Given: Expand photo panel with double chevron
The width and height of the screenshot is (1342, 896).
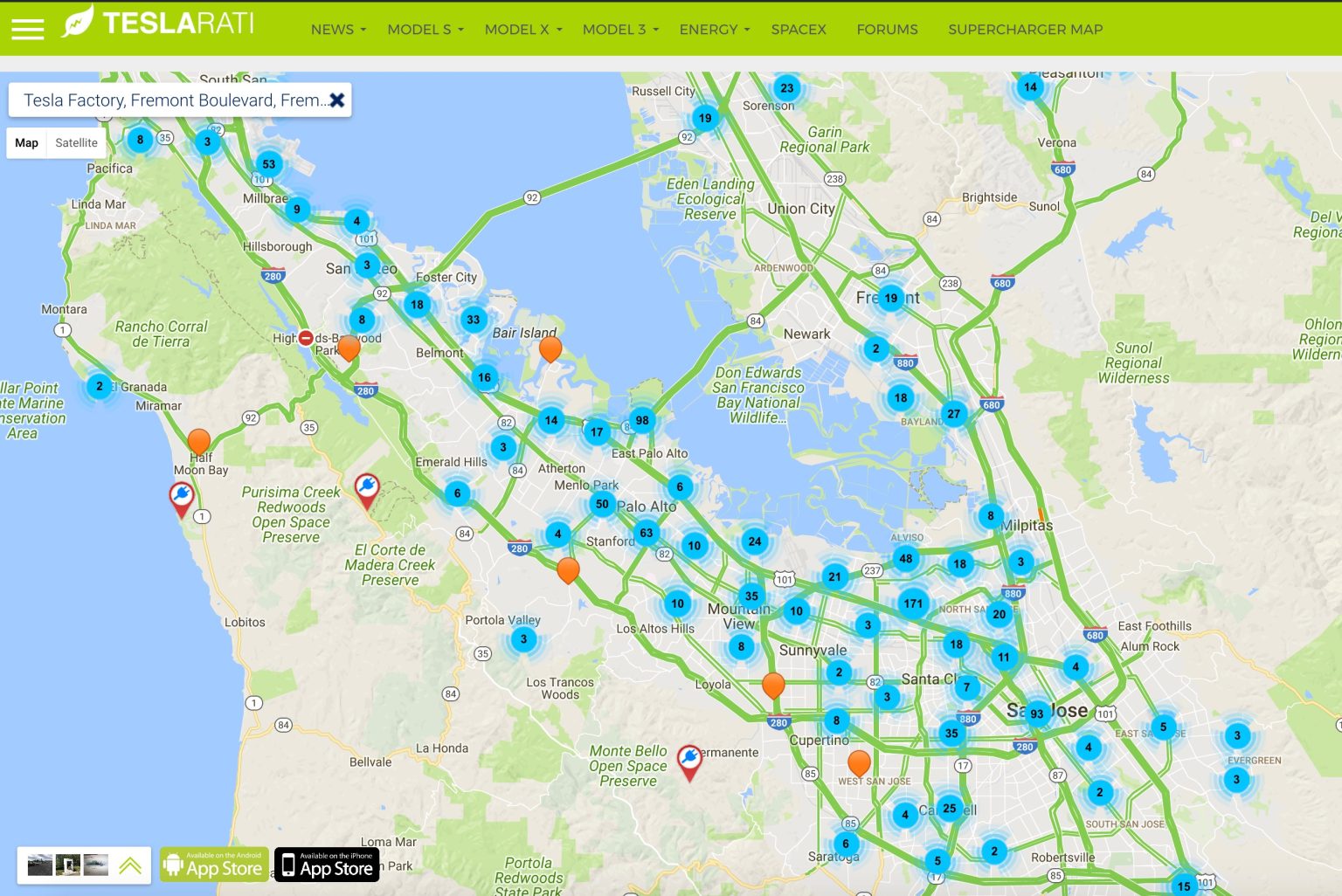Looking at the screenshot, I should click(x=130, y=865).
